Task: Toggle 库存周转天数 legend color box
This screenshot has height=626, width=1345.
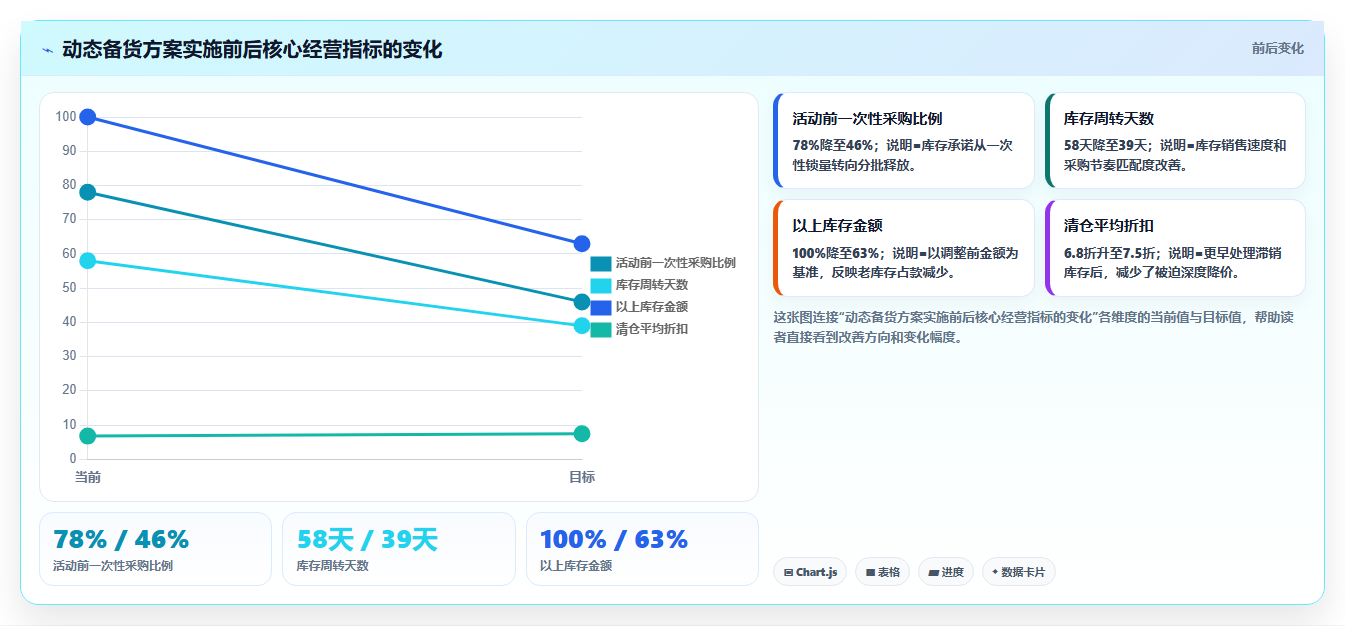Action: tap(601, 285)
